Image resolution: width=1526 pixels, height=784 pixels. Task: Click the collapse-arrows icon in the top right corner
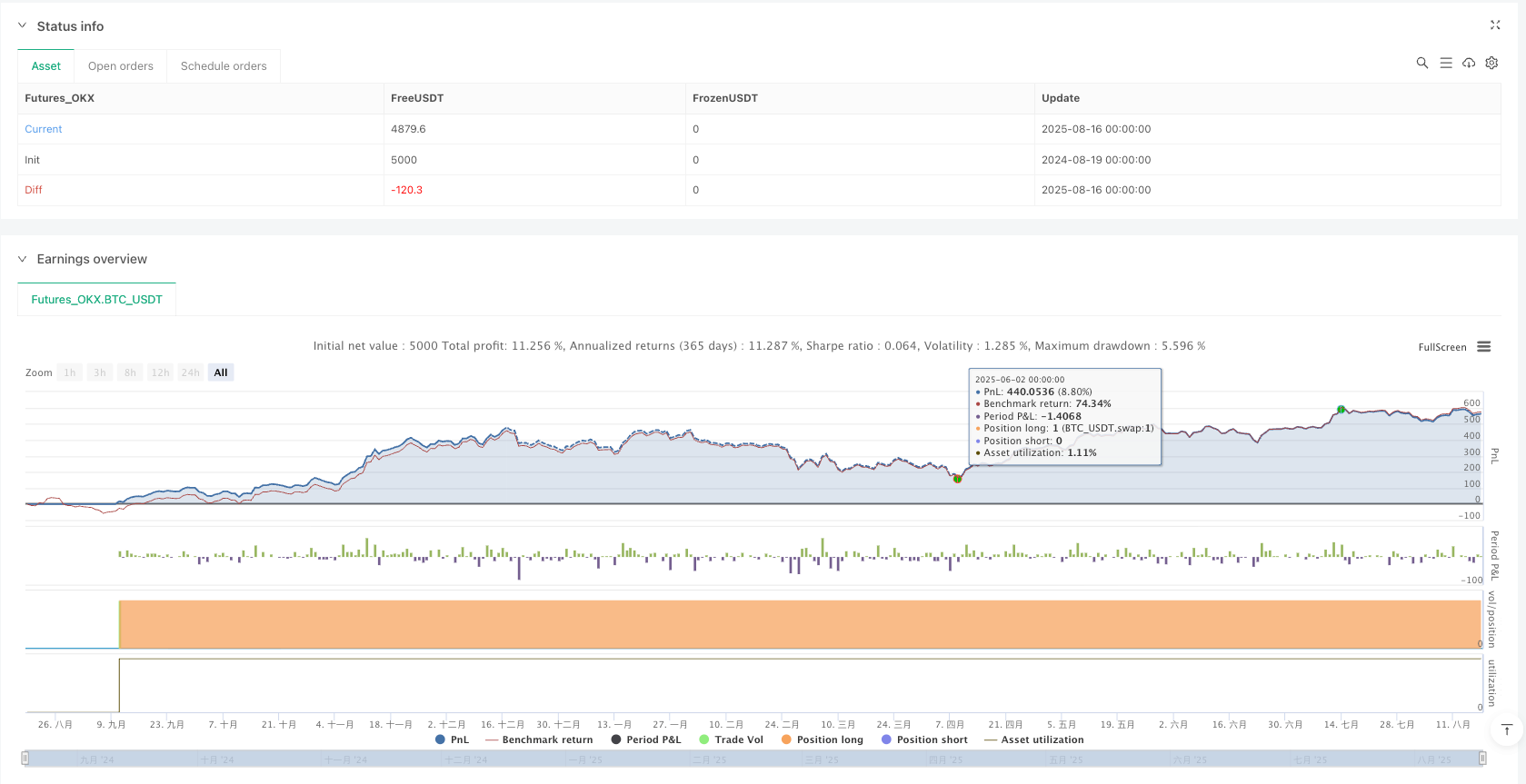click(1495, 25)
